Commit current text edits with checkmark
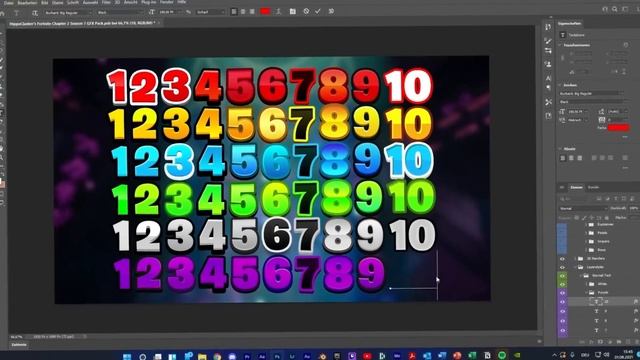This screenshot has width=640, height=360. coord(318,11)
